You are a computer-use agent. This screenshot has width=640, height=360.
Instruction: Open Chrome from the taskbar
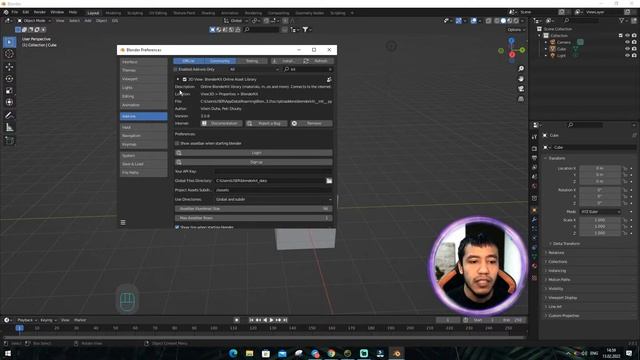(x=331, y=353)
